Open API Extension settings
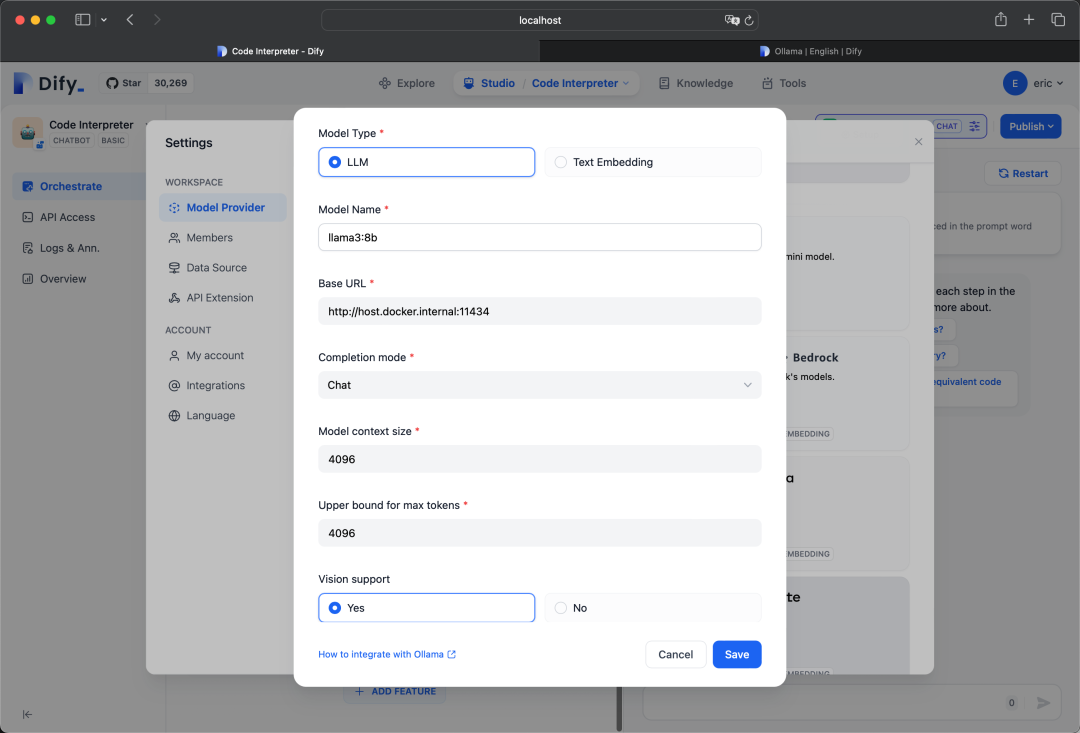 220,298
